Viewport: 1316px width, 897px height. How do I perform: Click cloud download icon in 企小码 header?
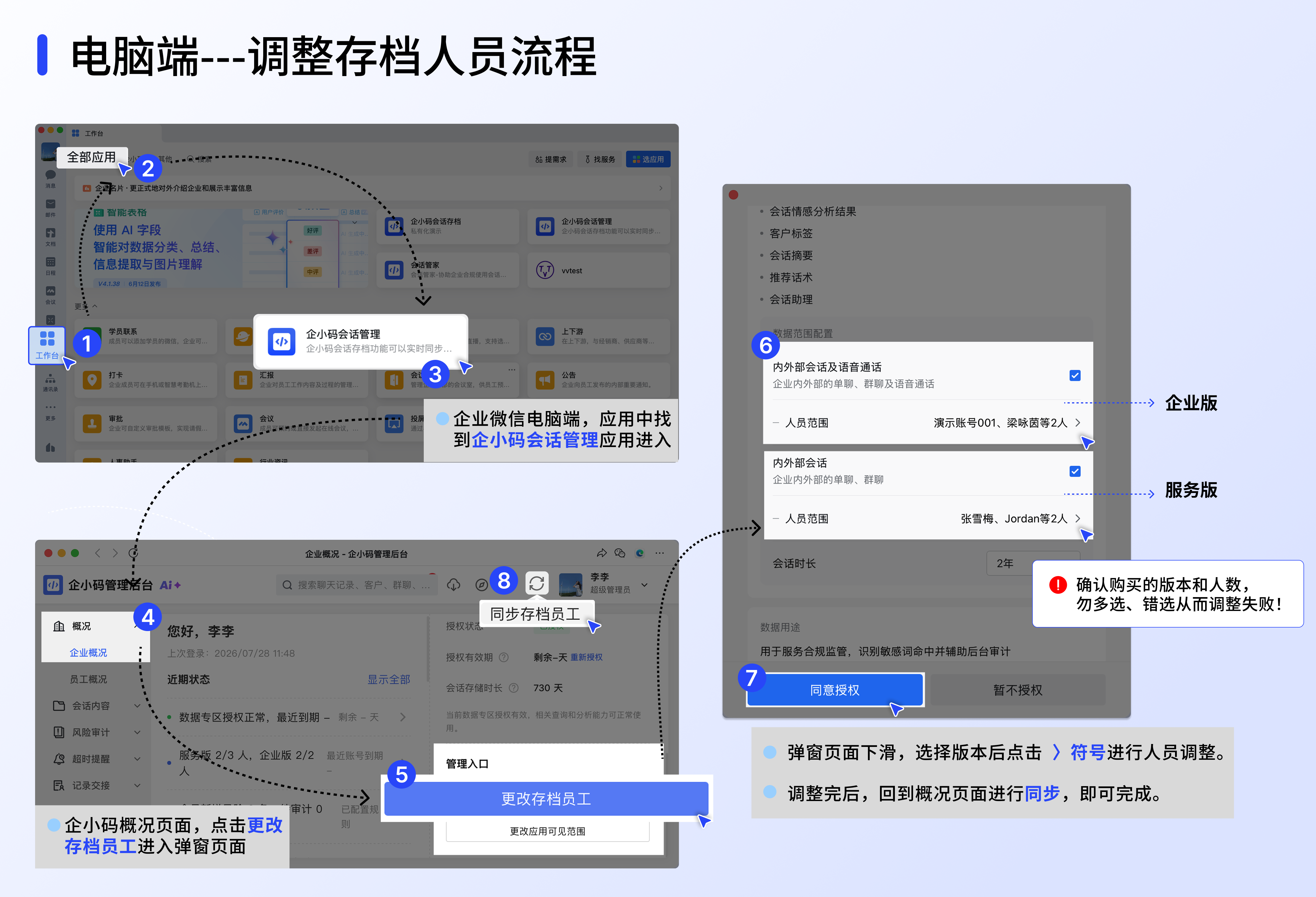[x=454, y=584]
